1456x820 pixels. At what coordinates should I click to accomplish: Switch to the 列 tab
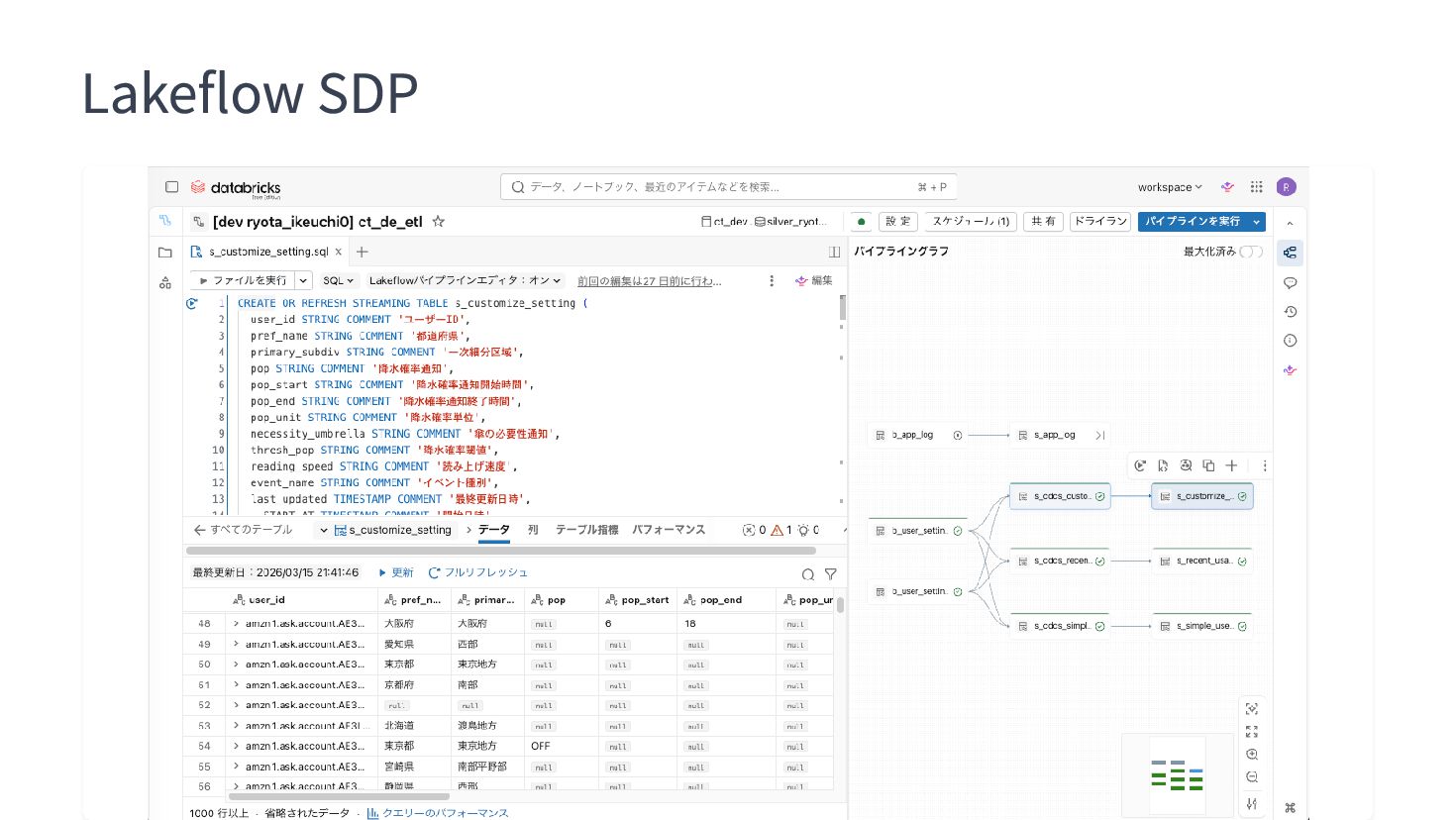pyautogui.click(x=533, y=530)
